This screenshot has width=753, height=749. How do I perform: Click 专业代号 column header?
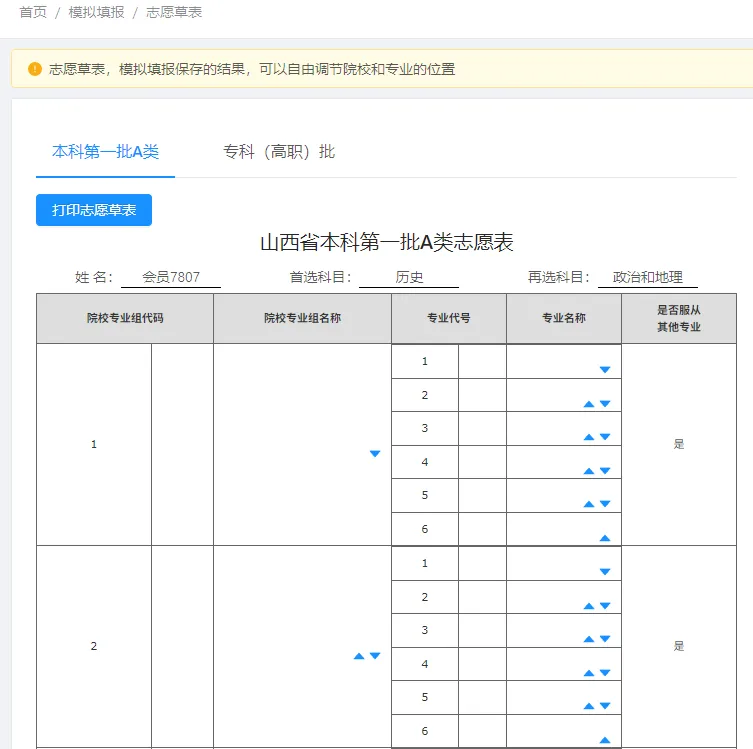tap(449, 318)
